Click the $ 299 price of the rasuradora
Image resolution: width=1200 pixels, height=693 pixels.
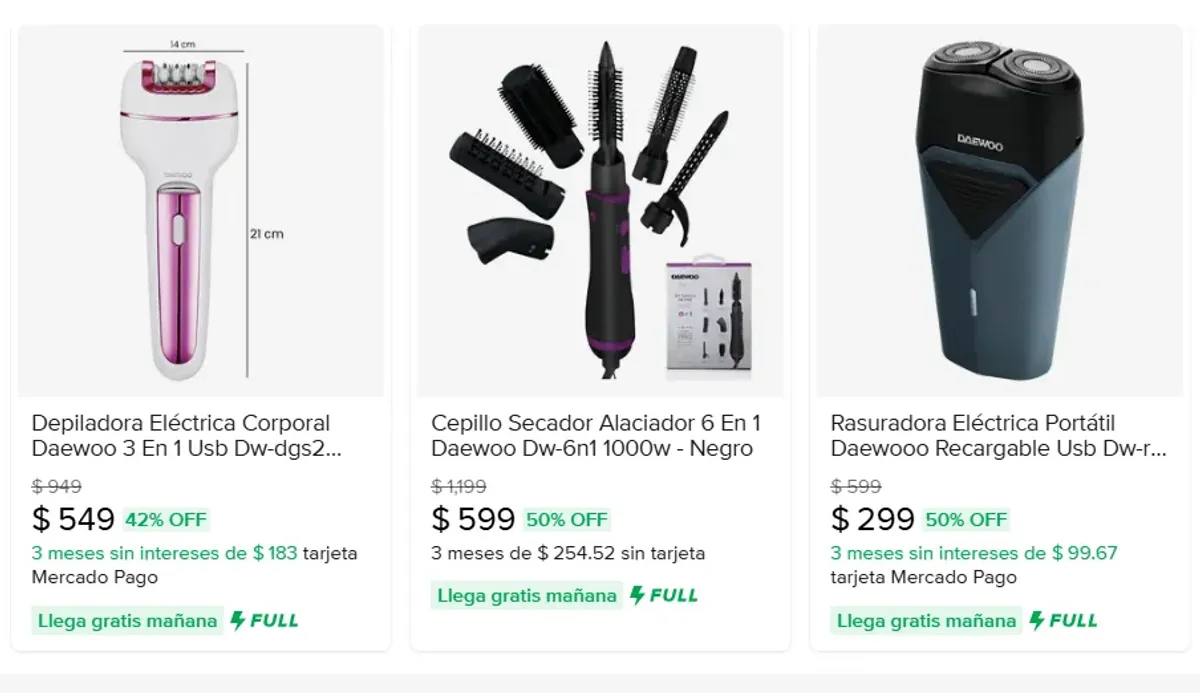click(873, 520)
